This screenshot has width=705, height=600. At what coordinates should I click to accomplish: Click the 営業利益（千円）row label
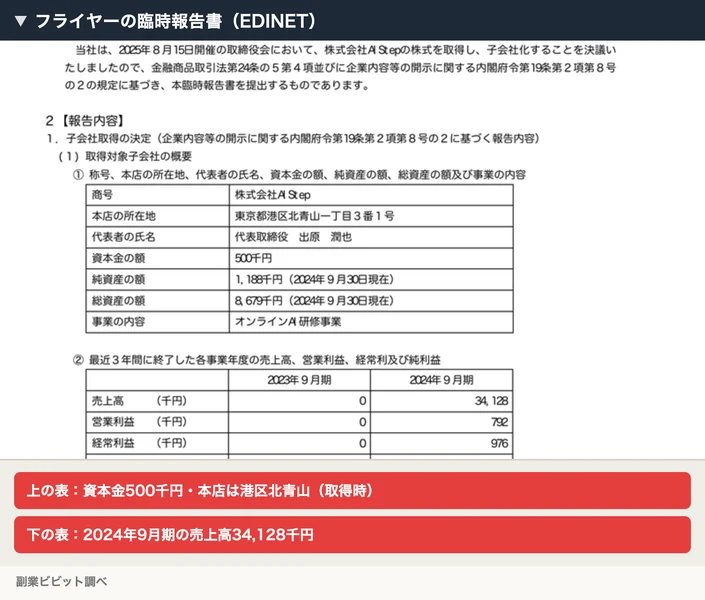point(139,422)
